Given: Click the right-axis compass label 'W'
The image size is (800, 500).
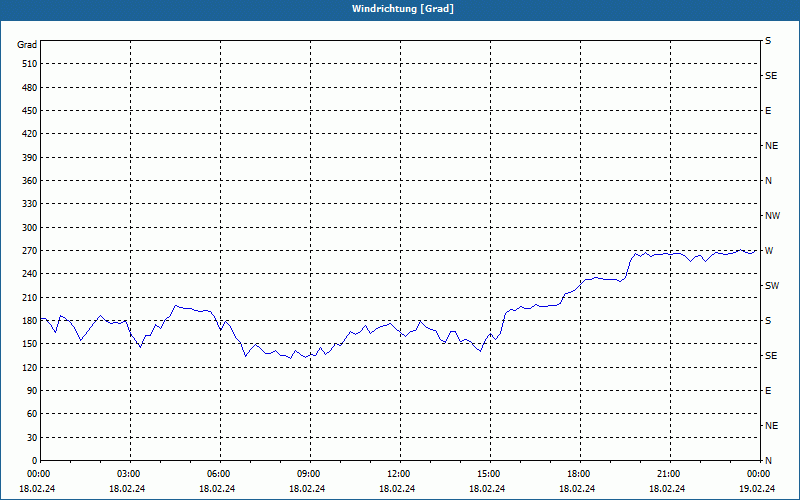Looking at the screenshot, I should 769,251.
